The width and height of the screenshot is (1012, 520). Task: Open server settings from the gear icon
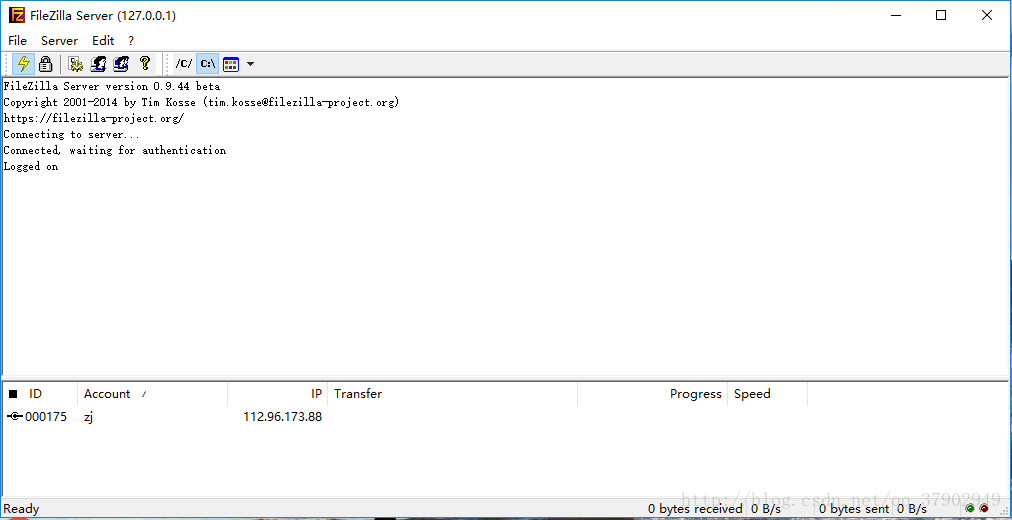pyautogui.click(x=76, y=64)
